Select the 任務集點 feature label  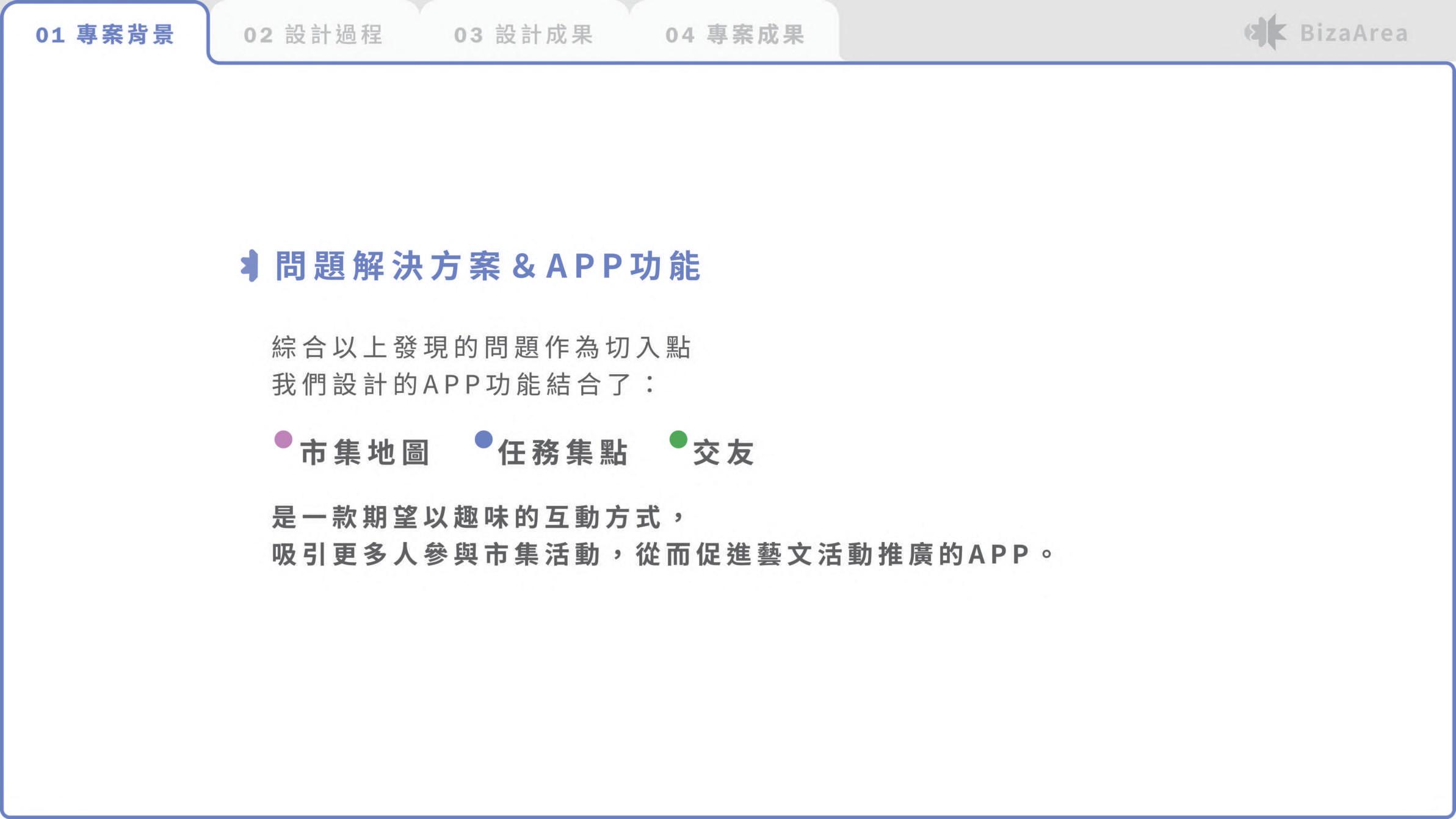click(563, 453)
